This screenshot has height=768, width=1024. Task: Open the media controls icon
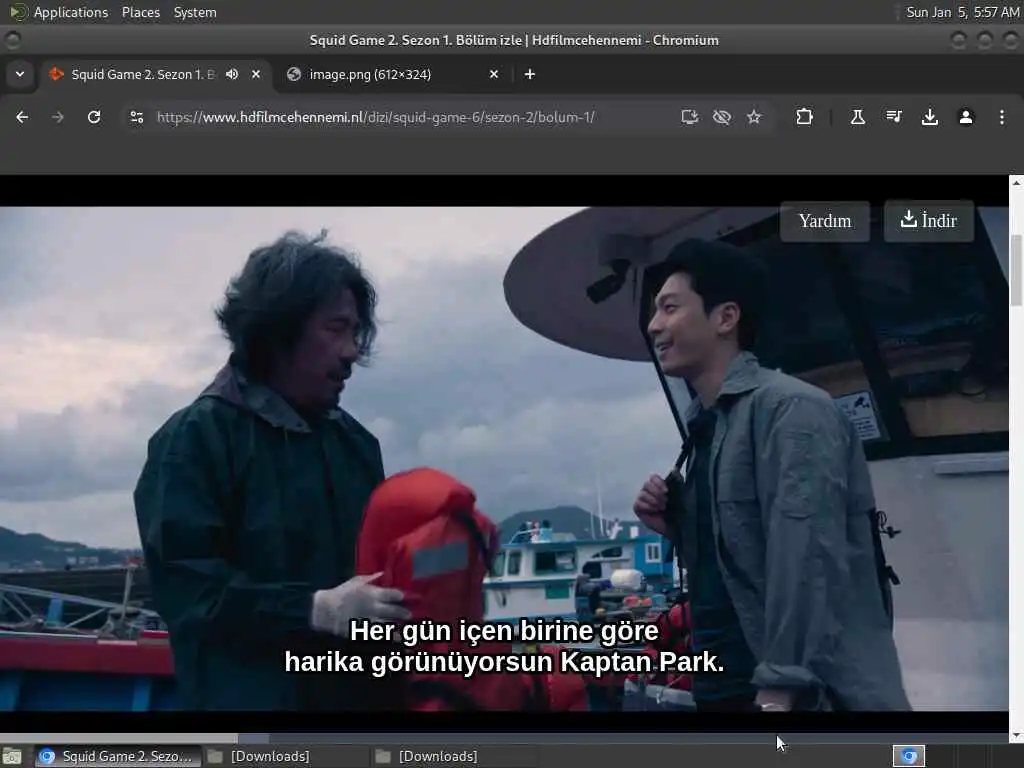click(894, 117)
